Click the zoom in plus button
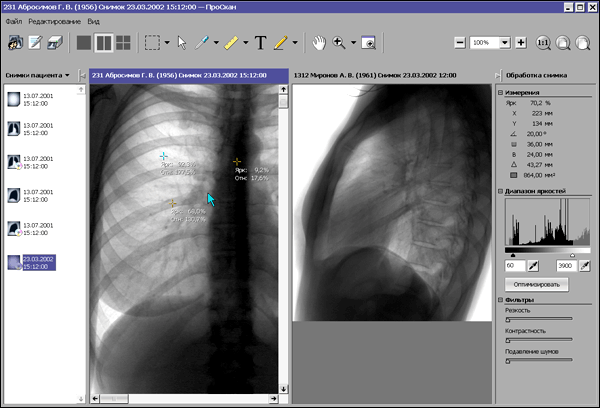 (521, 43)
